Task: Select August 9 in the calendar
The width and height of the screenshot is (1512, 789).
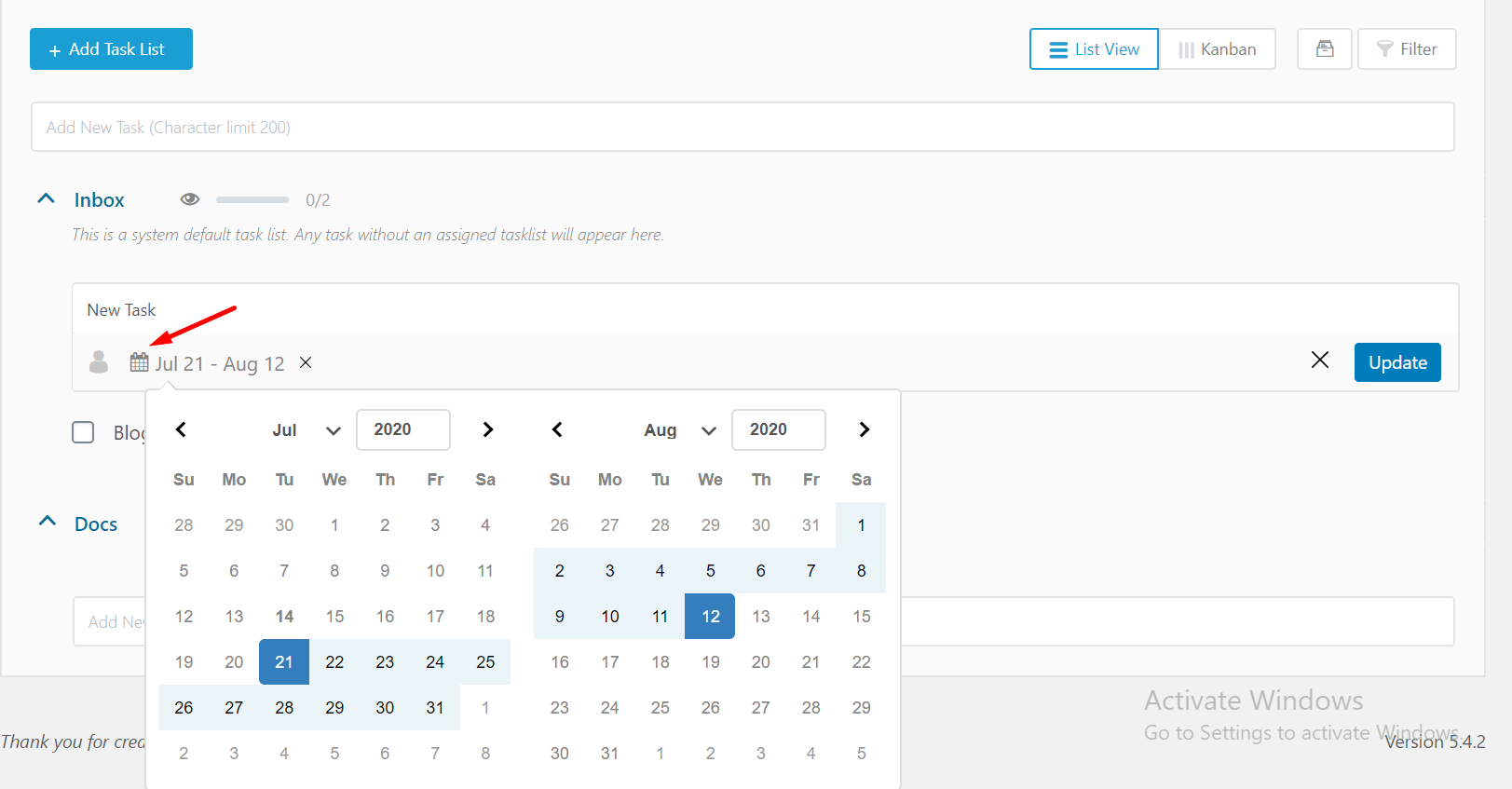Action: click(x=559, y=617)
